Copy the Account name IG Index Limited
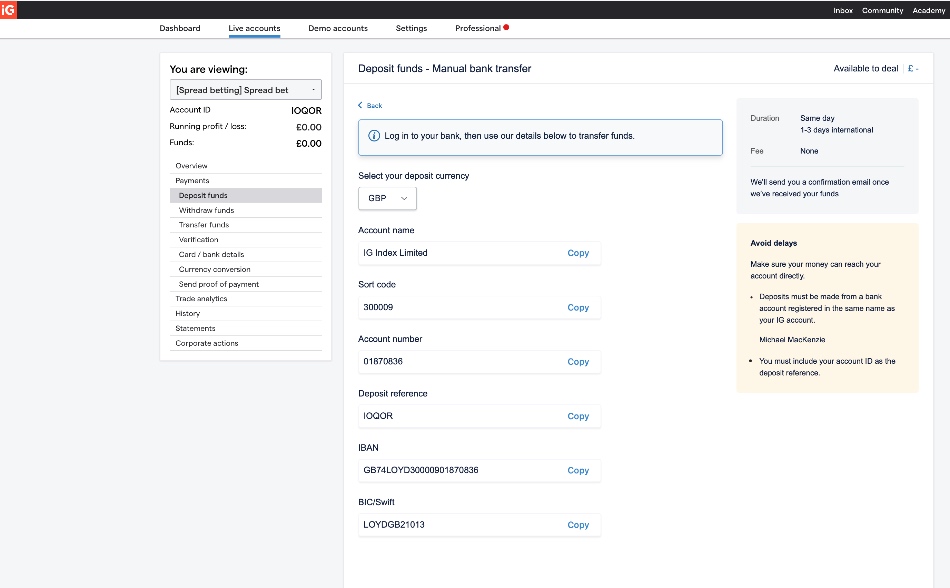This screenshot has width=950, height=588. (x=578, y=253)
